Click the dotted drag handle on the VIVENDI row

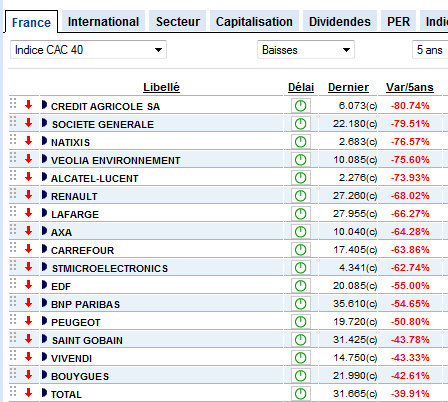13,356
